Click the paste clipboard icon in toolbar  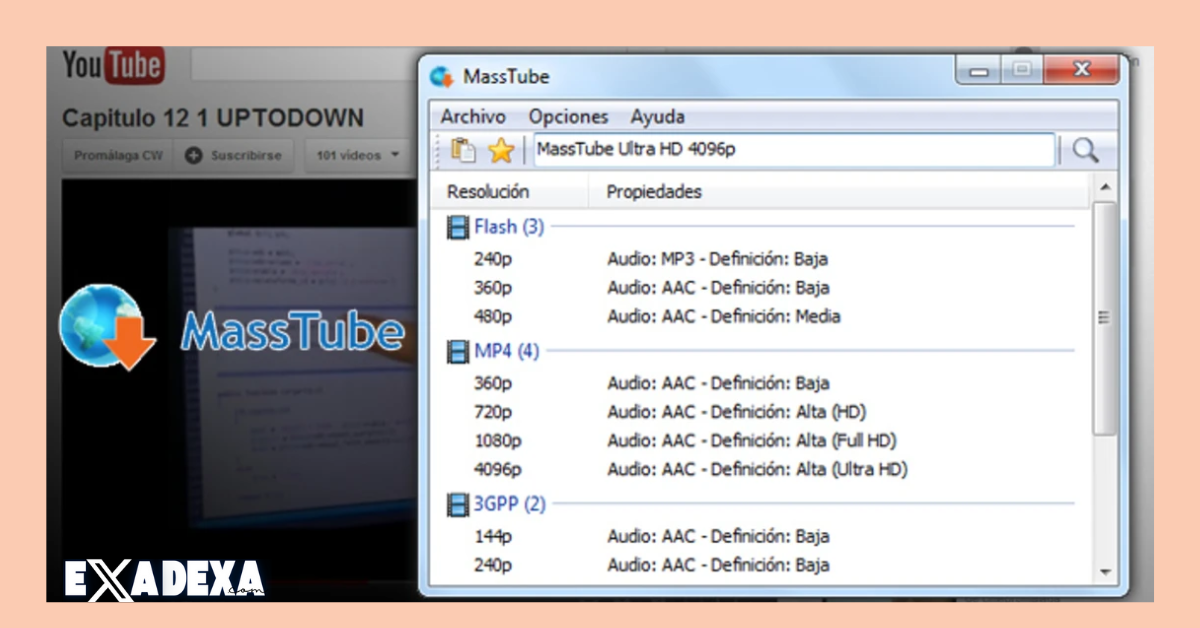click(x=463, y=150)
